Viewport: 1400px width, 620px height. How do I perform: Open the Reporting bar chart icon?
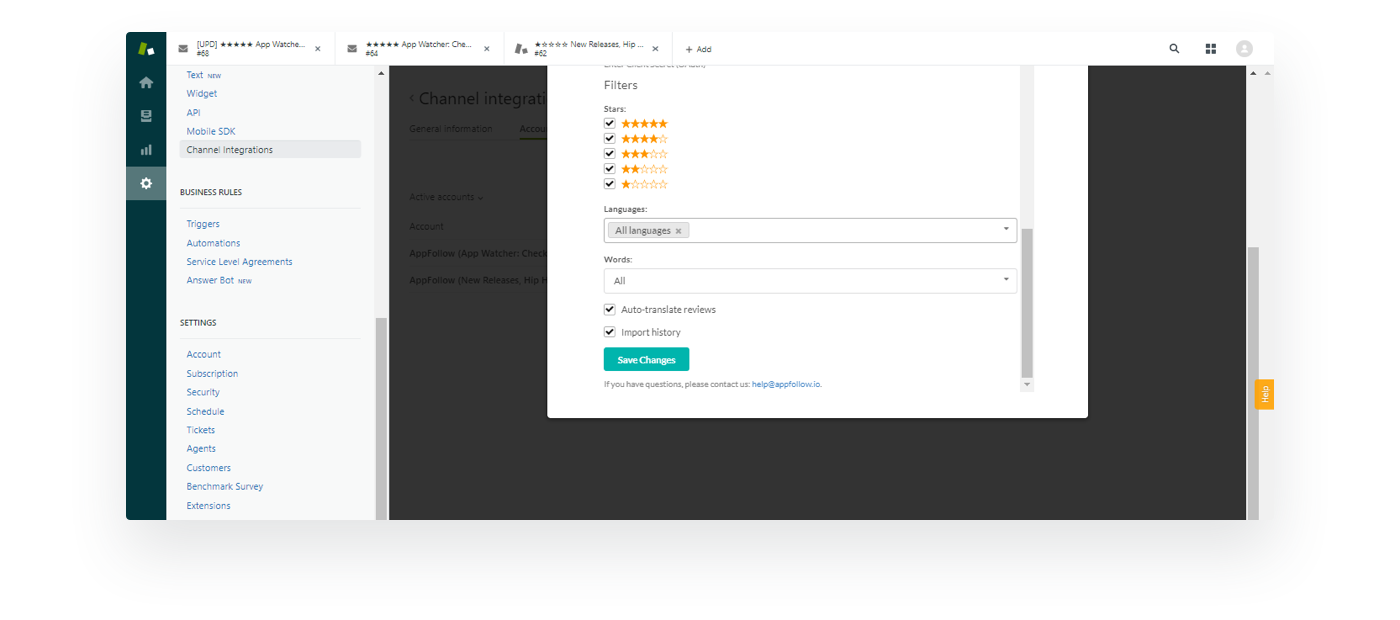146,150
